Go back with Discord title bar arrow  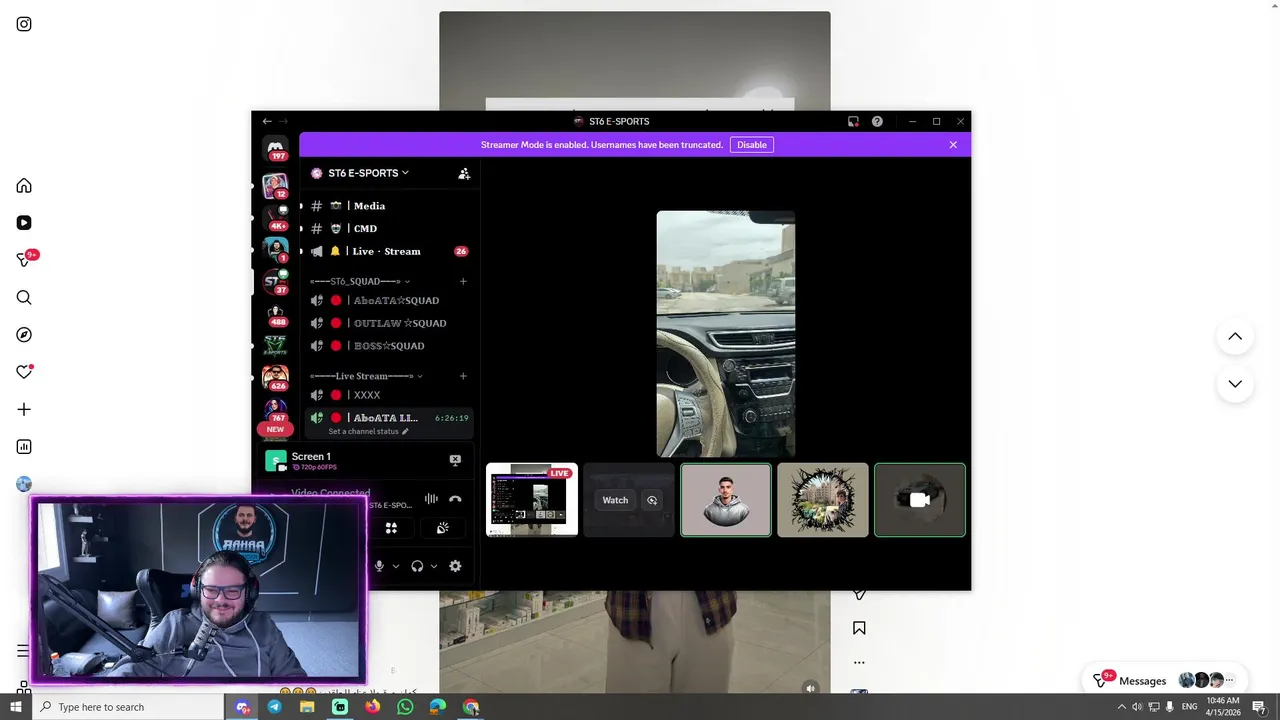267,121
